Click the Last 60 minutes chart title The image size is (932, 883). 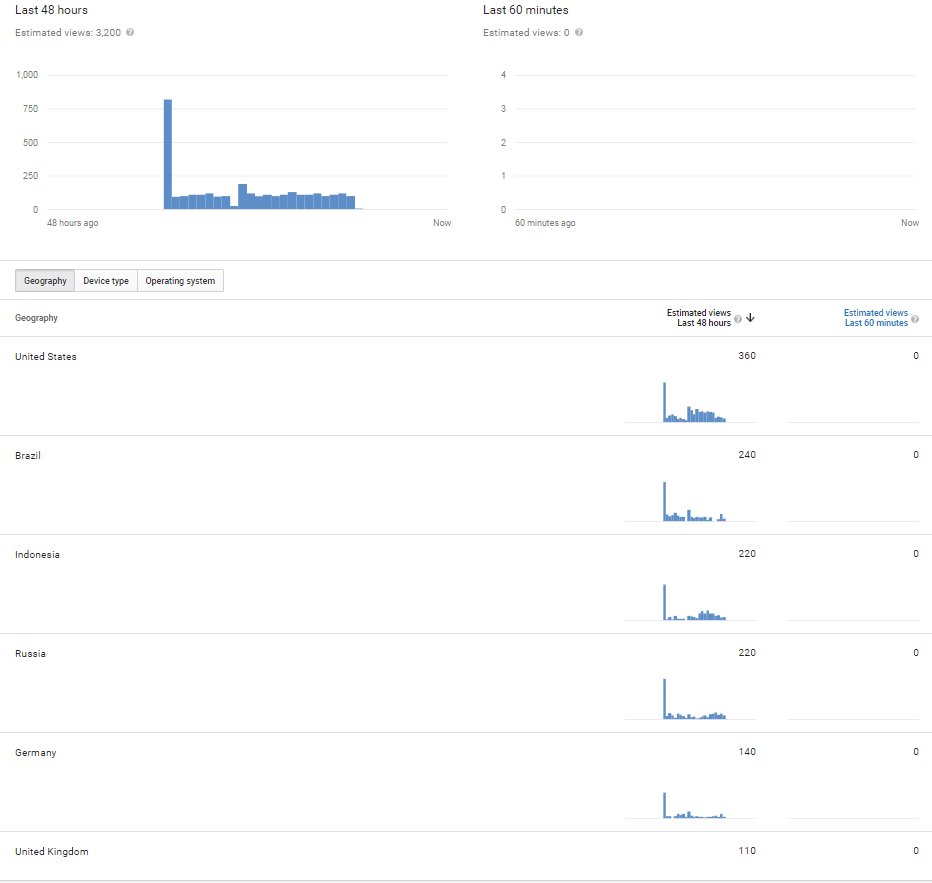(x=525, y=10)
